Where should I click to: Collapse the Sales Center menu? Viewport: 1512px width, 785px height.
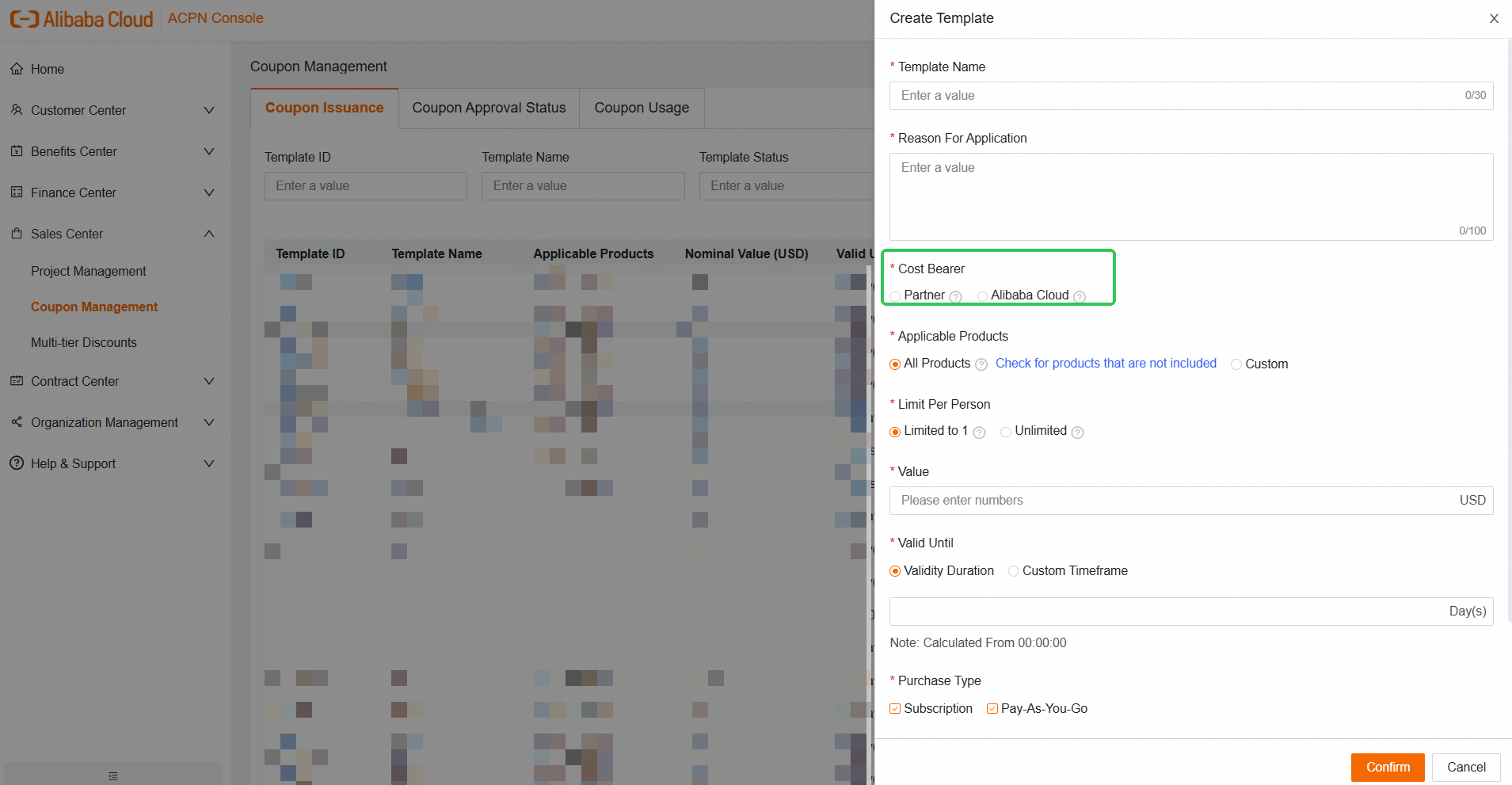pos(209,234)
